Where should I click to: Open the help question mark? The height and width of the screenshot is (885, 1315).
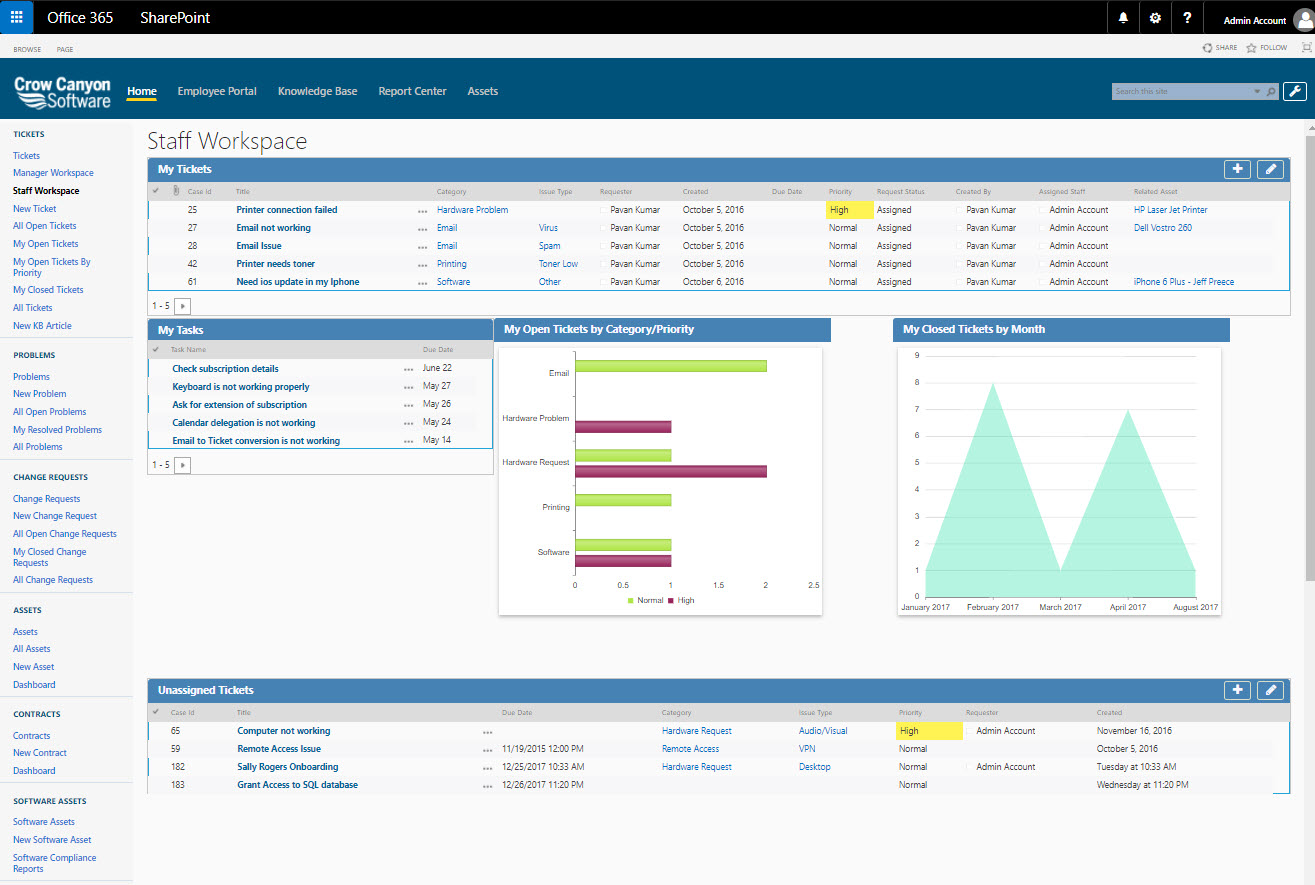1187,18
